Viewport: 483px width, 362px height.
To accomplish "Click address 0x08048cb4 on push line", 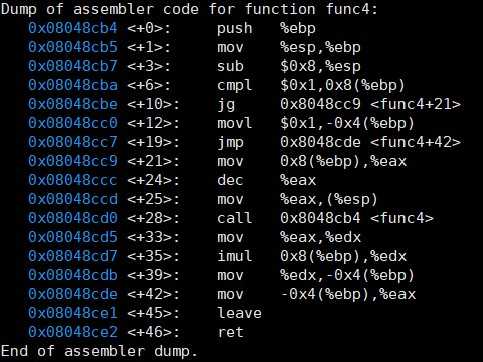I will coord(73,28).
